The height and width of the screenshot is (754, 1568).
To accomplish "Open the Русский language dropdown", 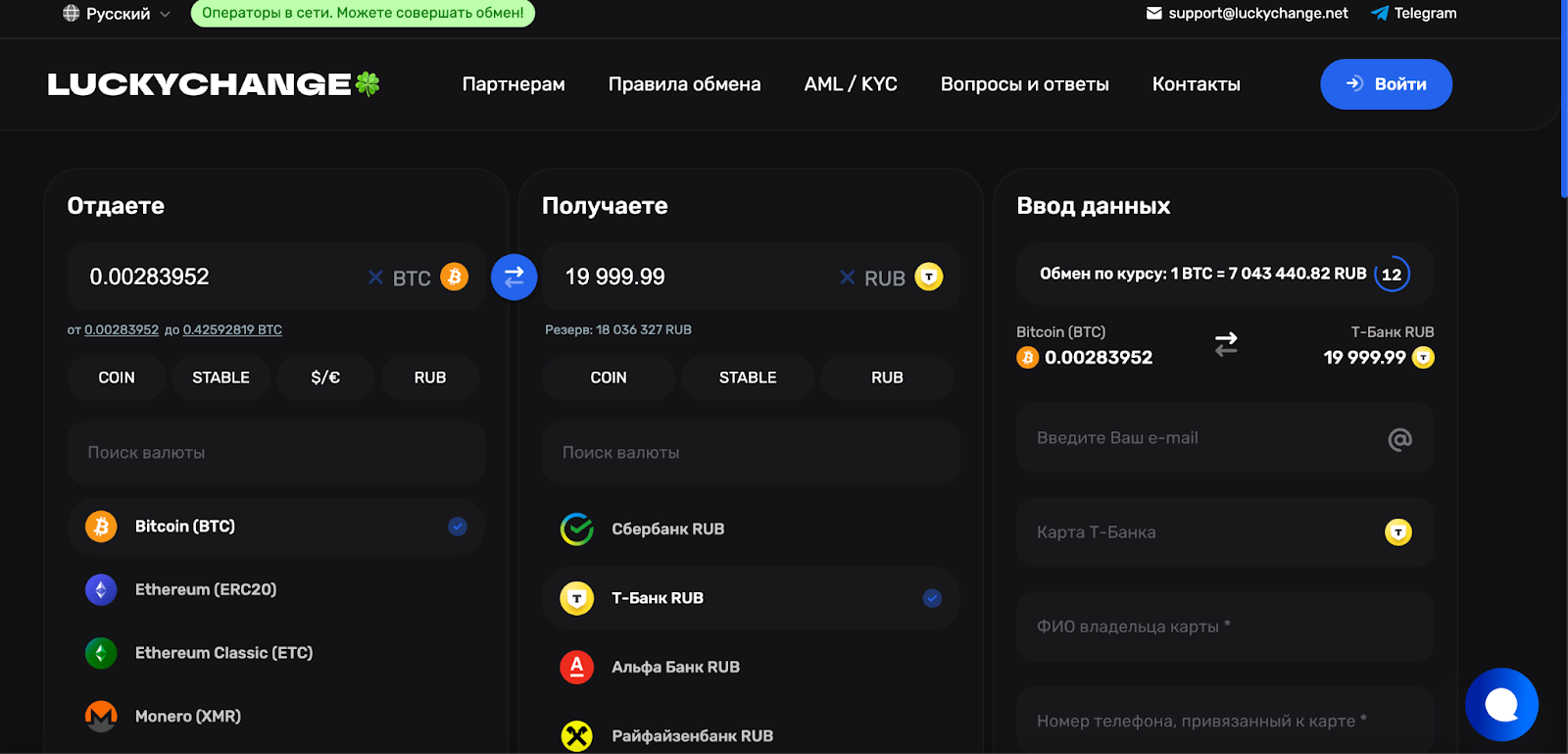I will (x=117, y=14).
